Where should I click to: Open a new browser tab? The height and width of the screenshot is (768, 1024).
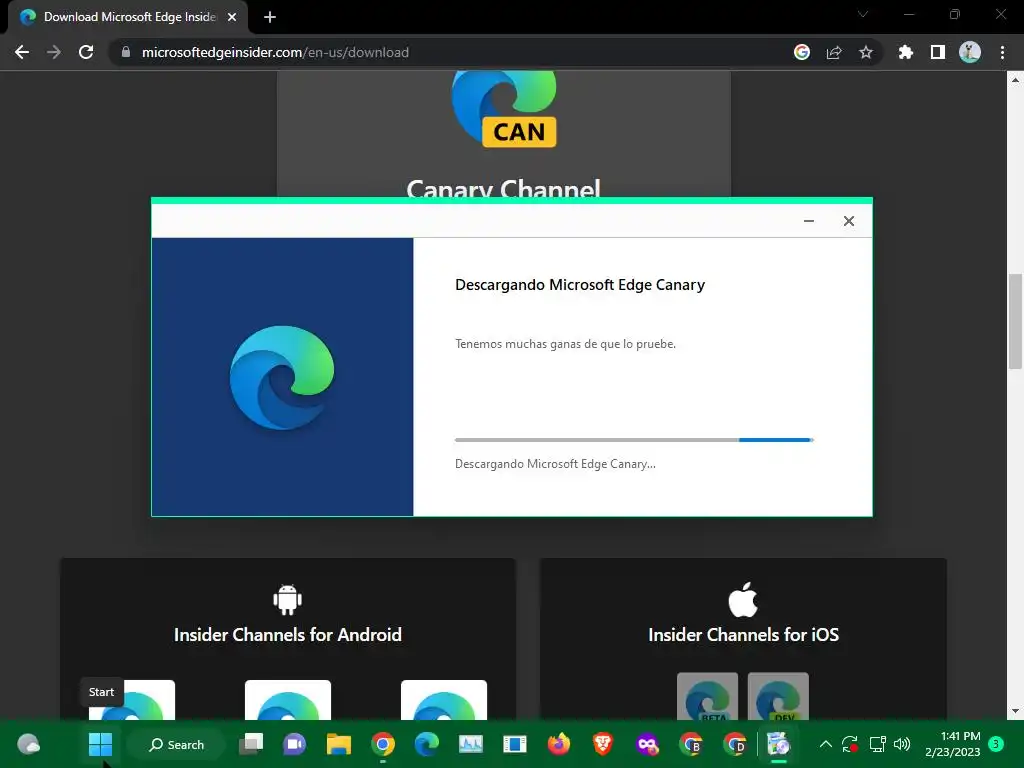[x=270, y=18]
